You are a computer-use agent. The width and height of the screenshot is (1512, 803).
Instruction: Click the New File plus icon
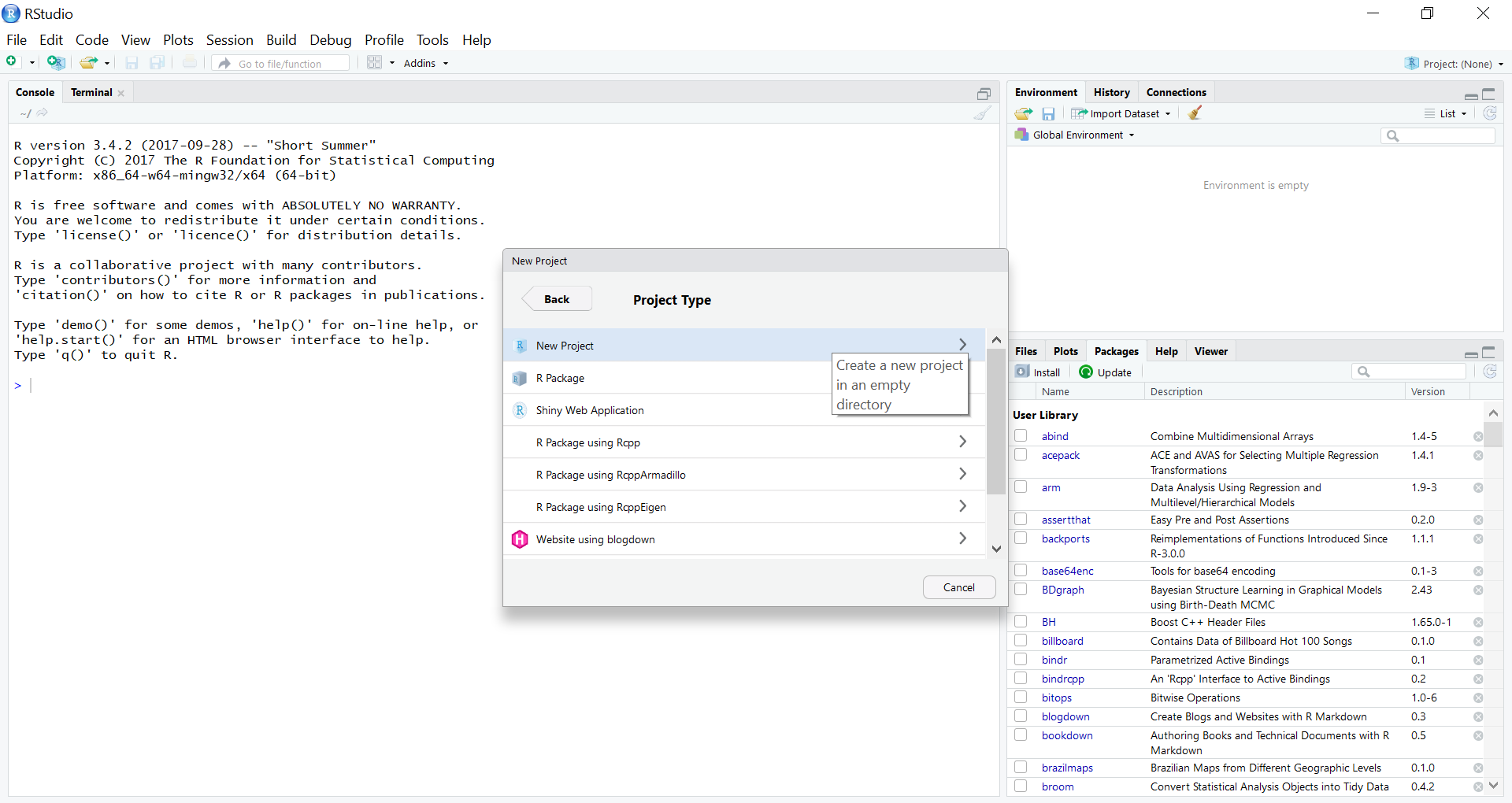pyautogui.click(x=13, y=62)
